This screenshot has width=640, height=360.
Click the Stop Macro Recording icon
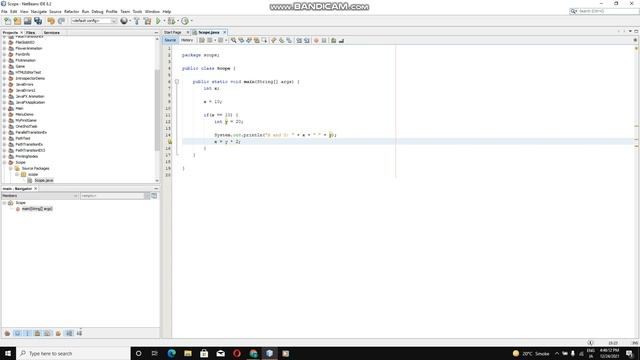(x=324, y=40)
